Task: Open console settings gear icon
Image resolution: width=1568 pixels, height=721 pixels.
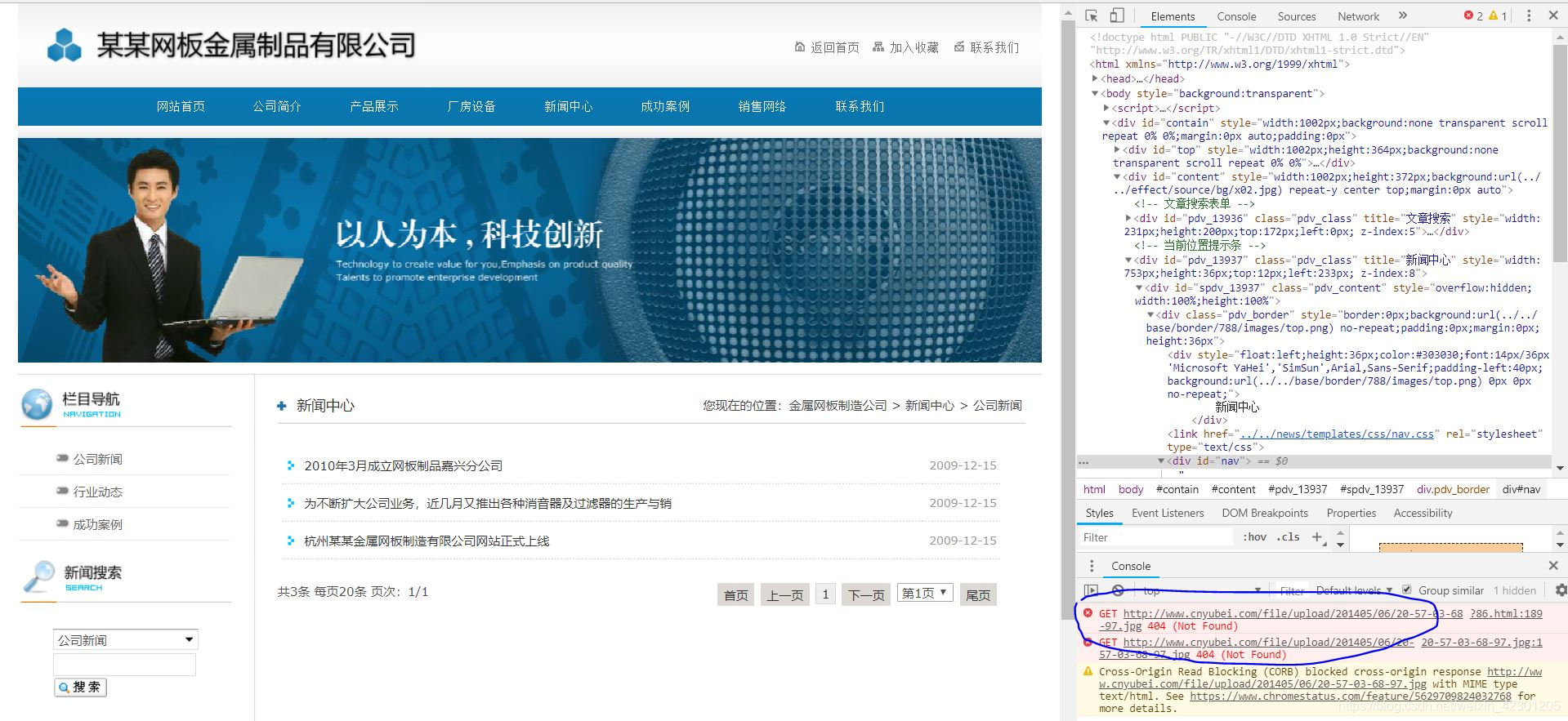Action: (x=1561, y=590)
